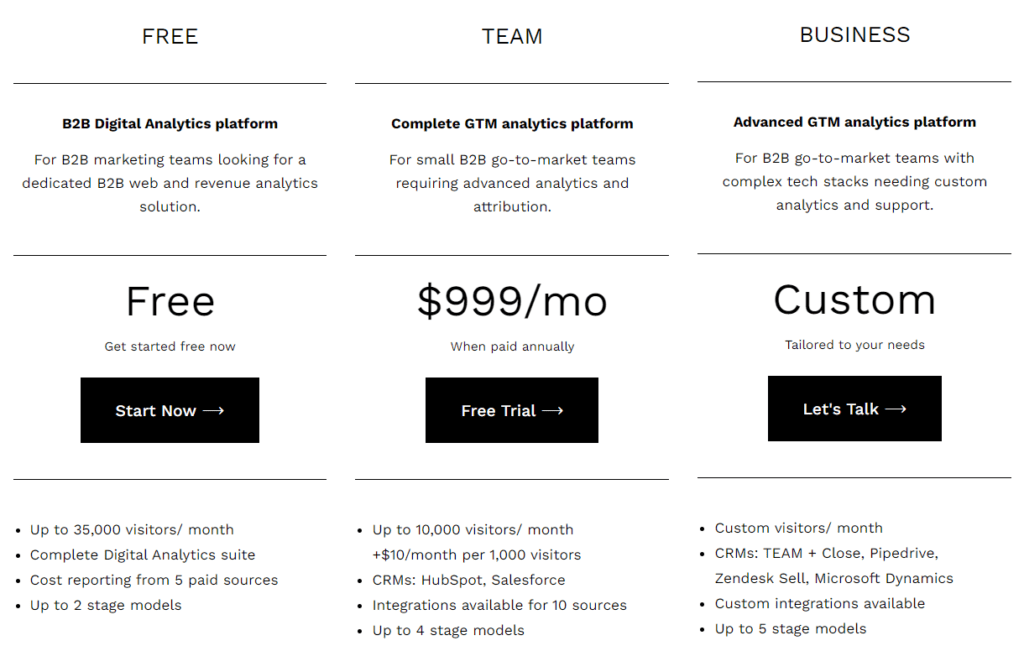The width and height of the screenshot is (1024, 651).
Task: Click the arrow icon in Let's Talk button
Action: 895,408
